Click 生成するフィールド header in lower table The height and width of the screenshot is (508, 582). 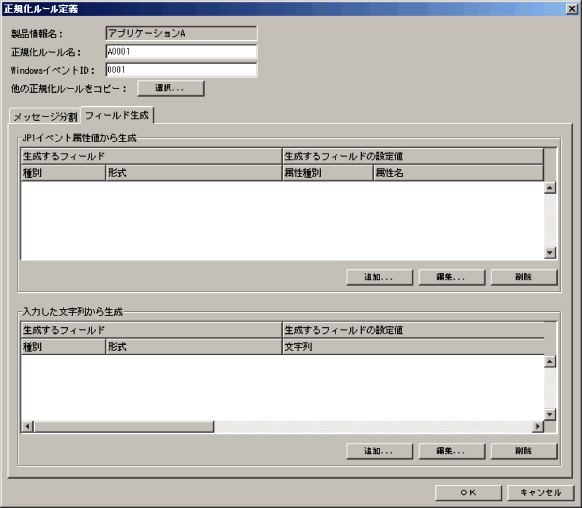(152, 330)
